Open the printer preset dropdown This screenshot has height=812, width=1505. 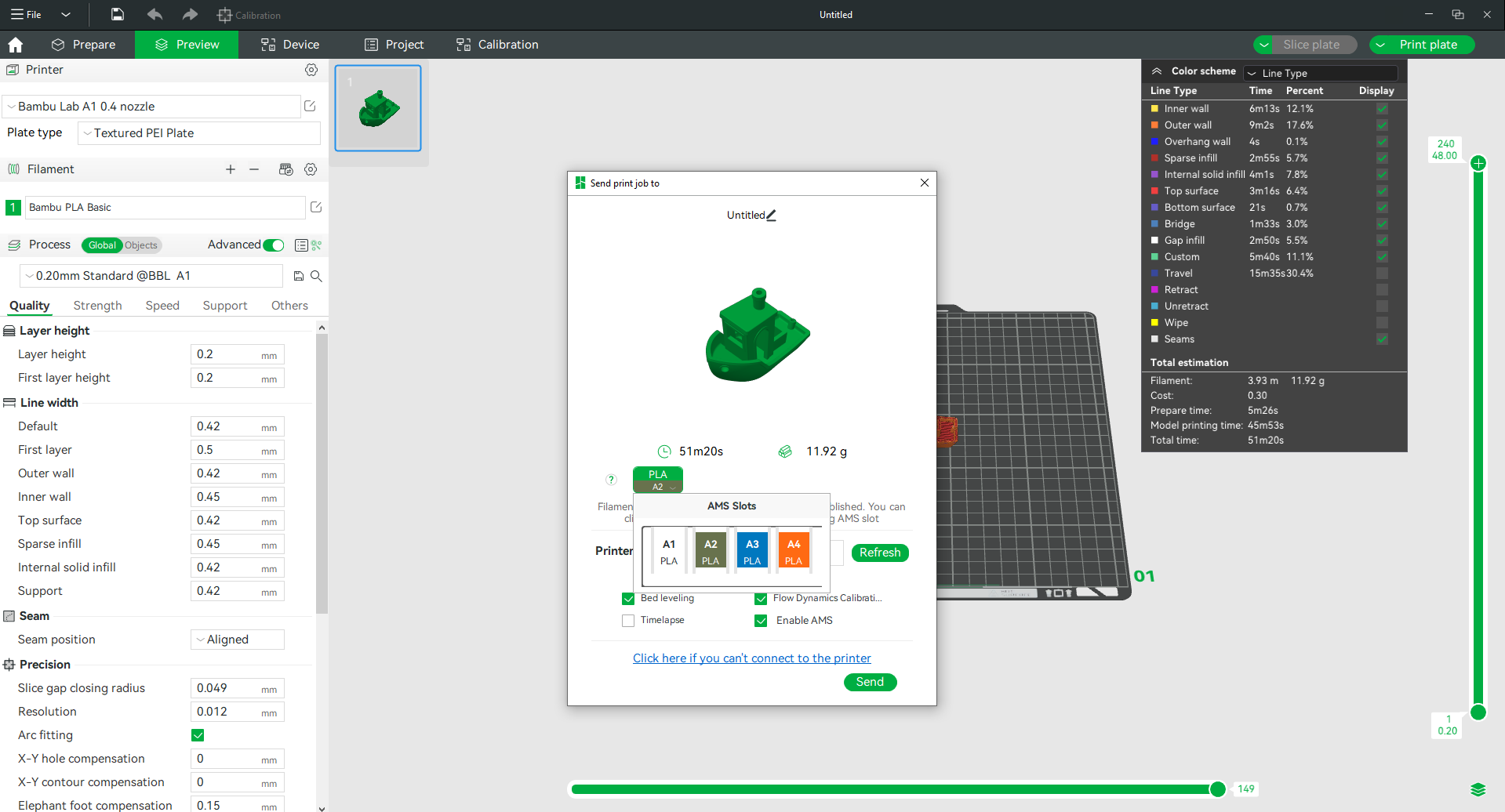pyautogui.click(x=151, y=107)
